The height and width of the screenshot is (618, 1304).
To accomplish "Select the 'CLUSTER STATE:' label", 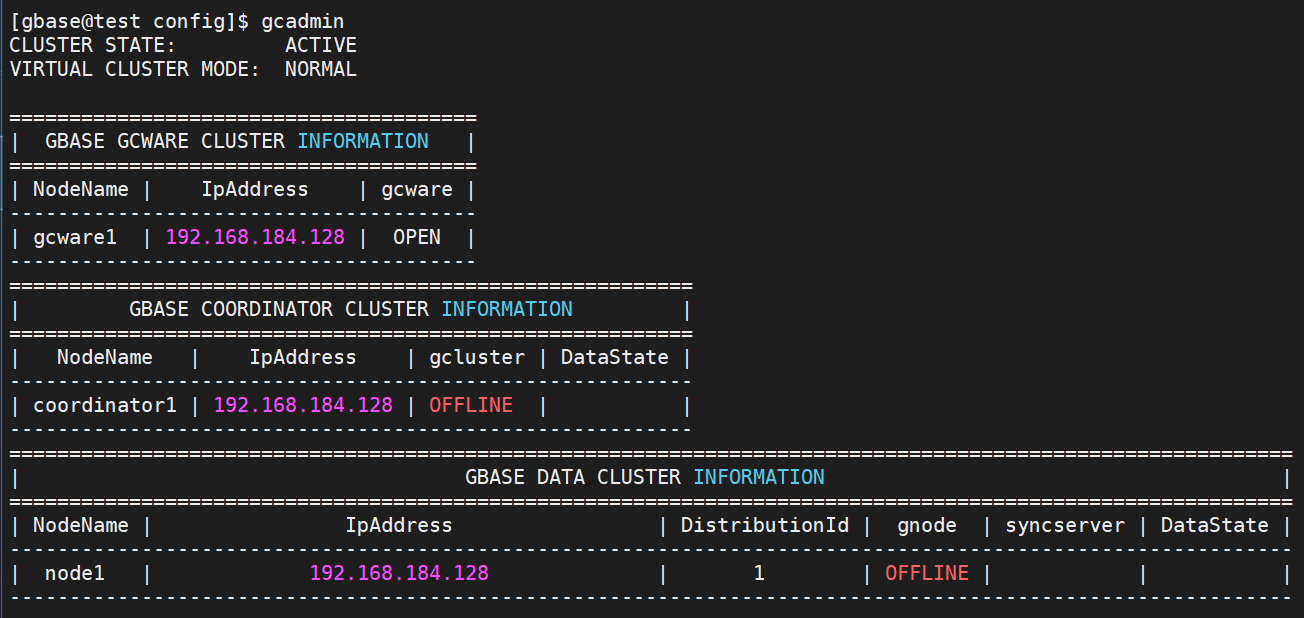I will [x=93, y=45].
